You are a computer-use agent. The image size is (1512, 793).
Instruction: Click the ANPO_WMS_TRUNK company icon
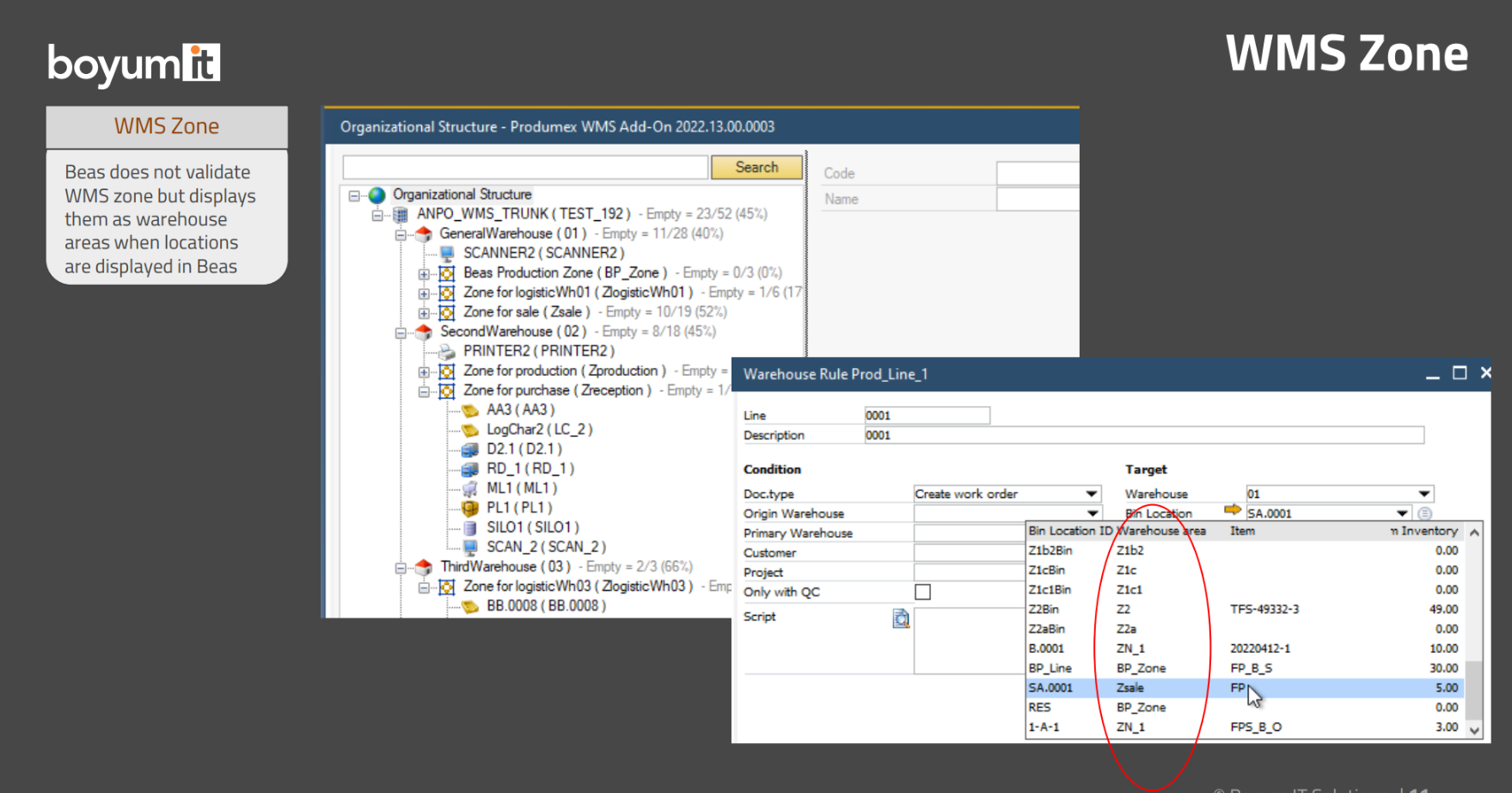point(400,215)
